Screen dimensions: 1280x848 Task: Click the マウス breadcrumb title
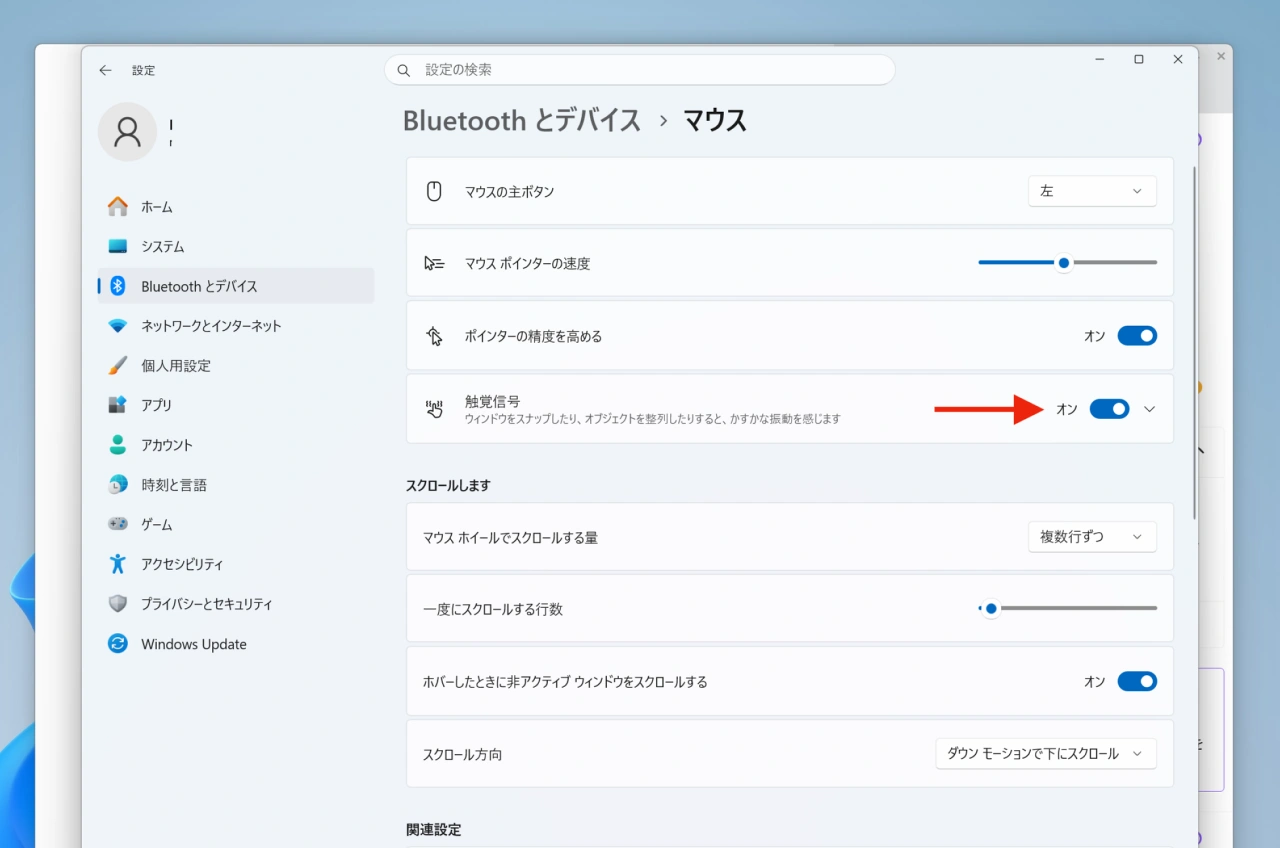coord(715,121)
